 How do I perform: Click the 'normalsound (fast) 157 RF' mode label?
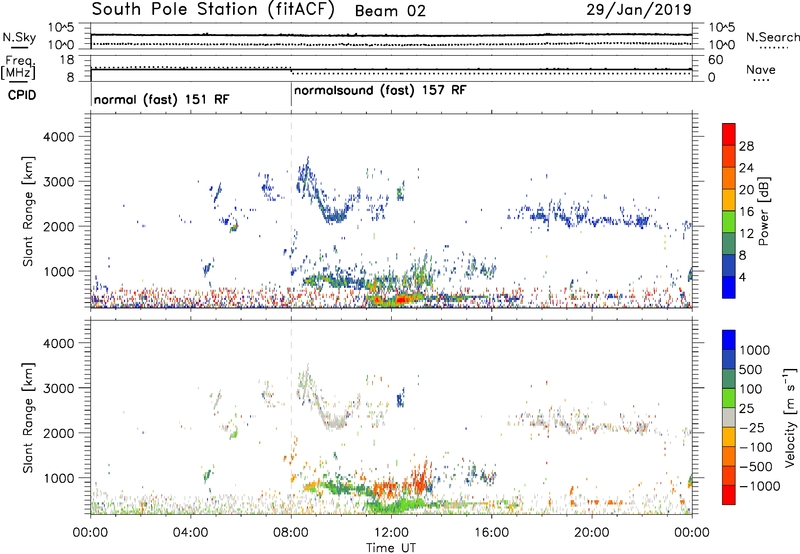380,90
